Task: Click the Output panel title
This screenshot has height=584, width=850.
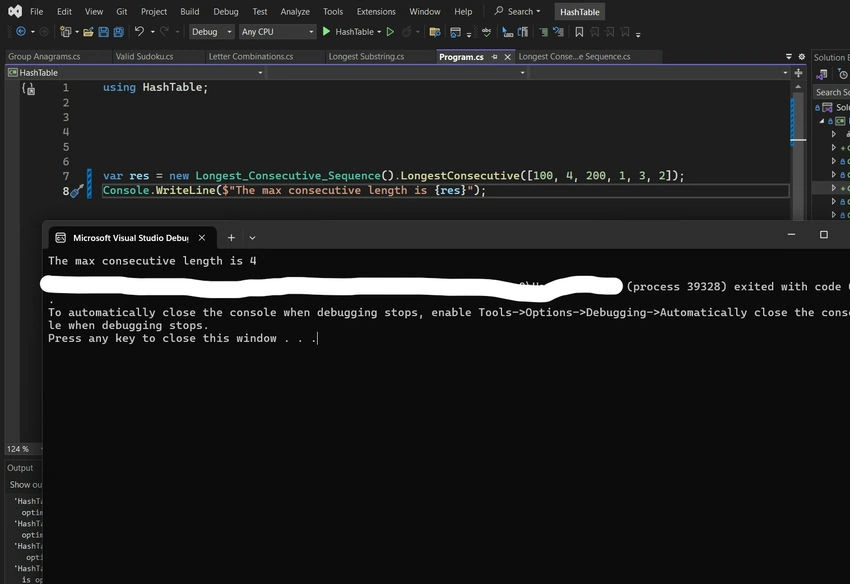Action: click(x=20, y=468)
